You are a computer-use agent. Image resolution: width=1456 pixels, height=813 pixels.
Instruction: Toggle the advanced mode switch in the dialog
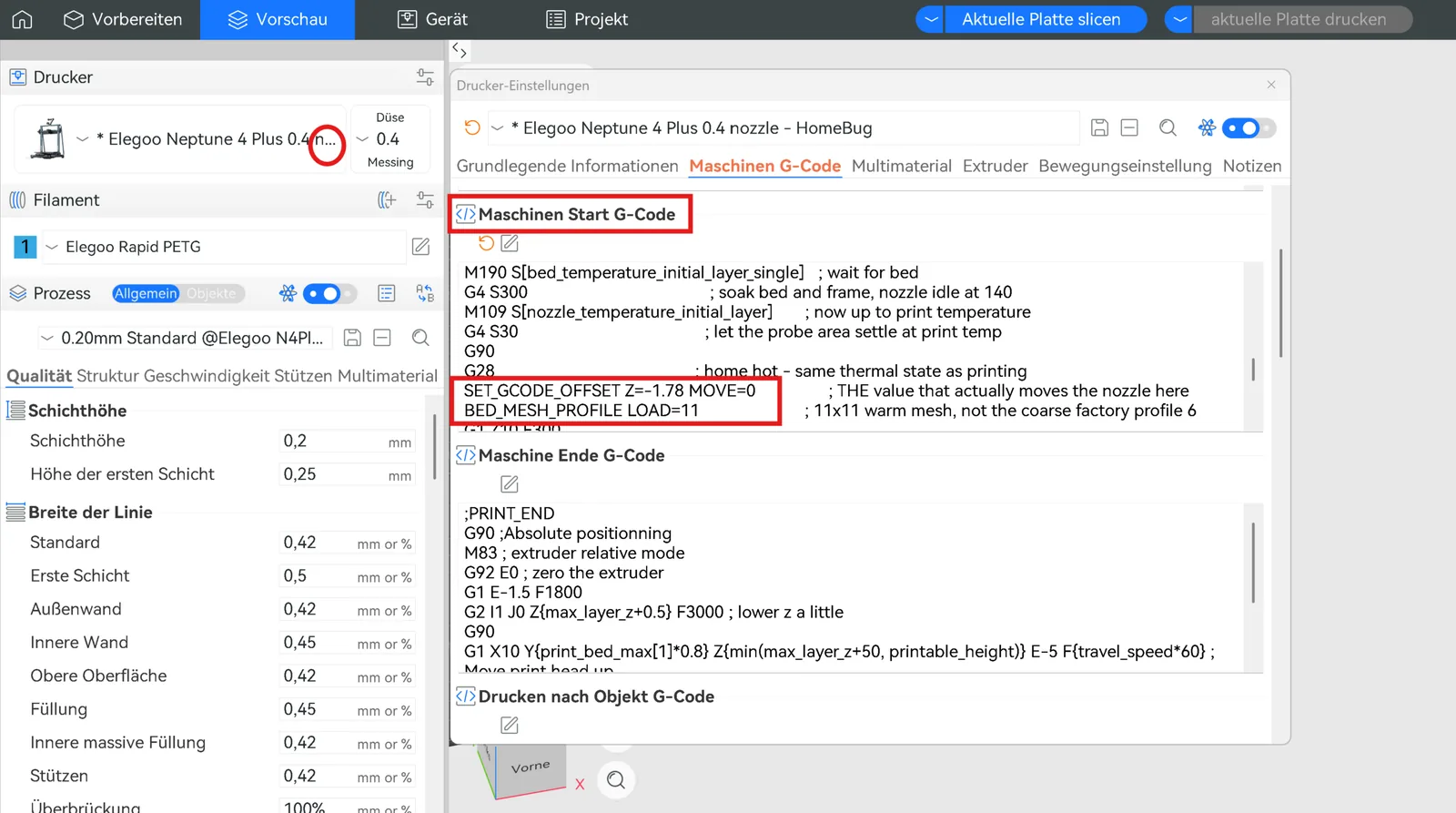point(1249,128)
